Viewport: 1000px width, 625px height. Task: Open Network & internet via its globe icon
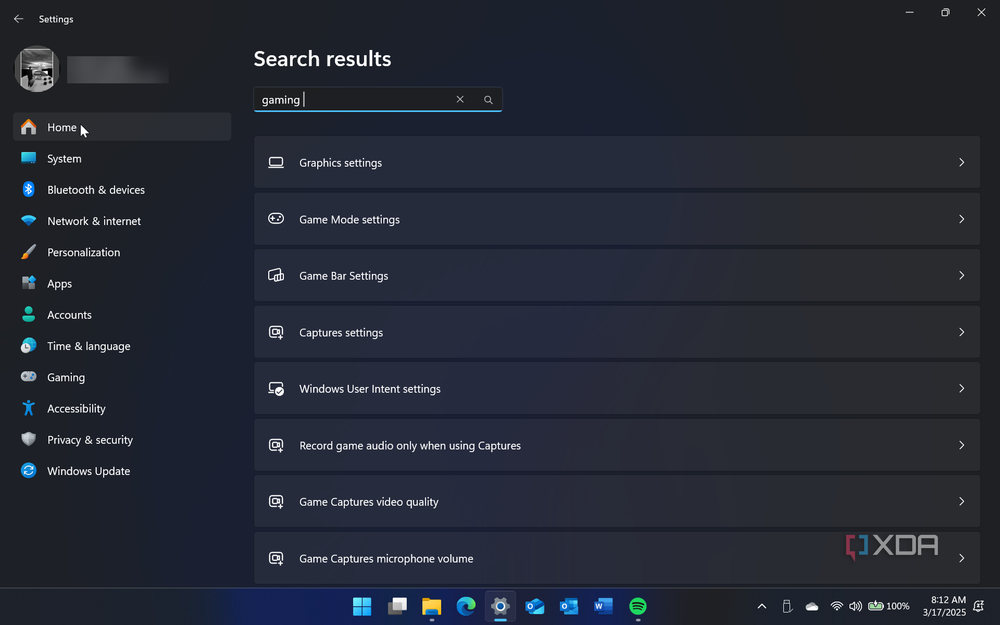tap(29, 221)
